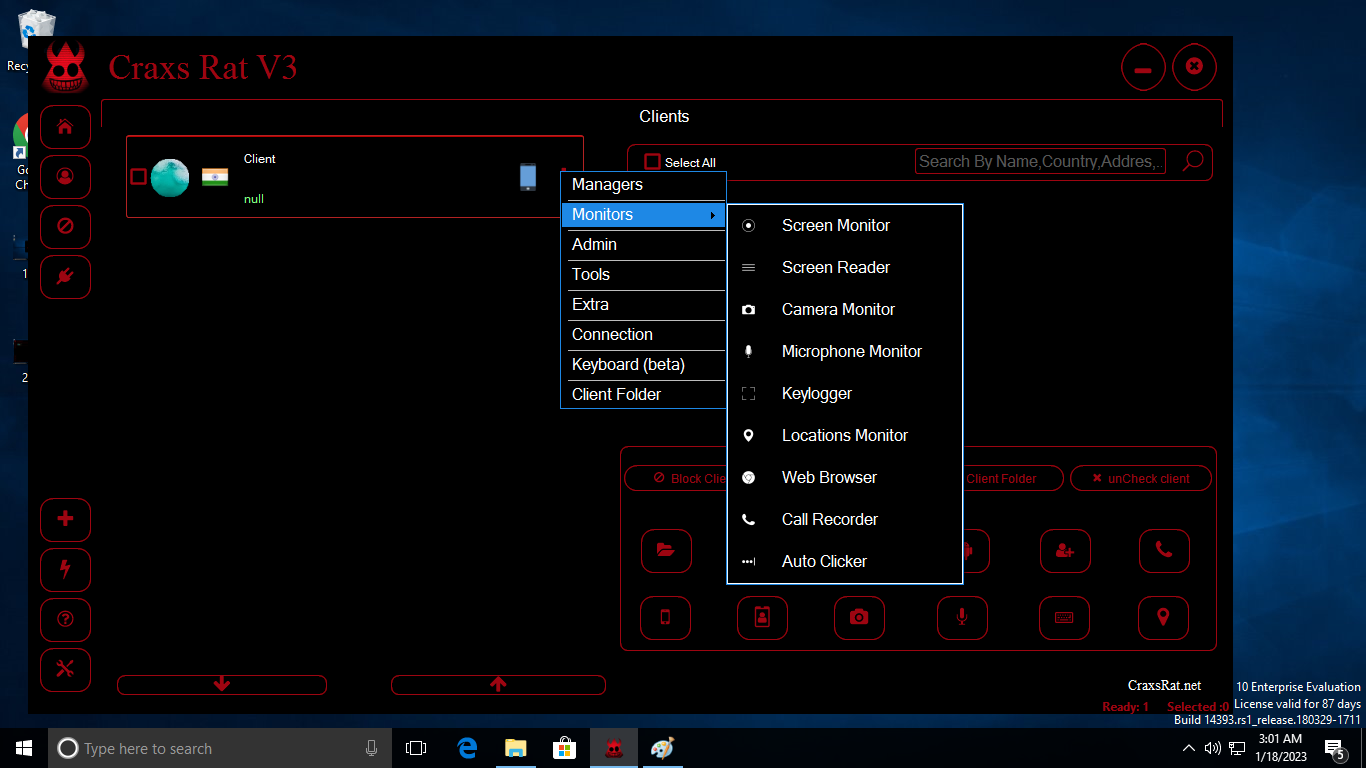Click the plug connection sidebar icon
This screenshot has height=768, width=1366.
coord(65,277)
